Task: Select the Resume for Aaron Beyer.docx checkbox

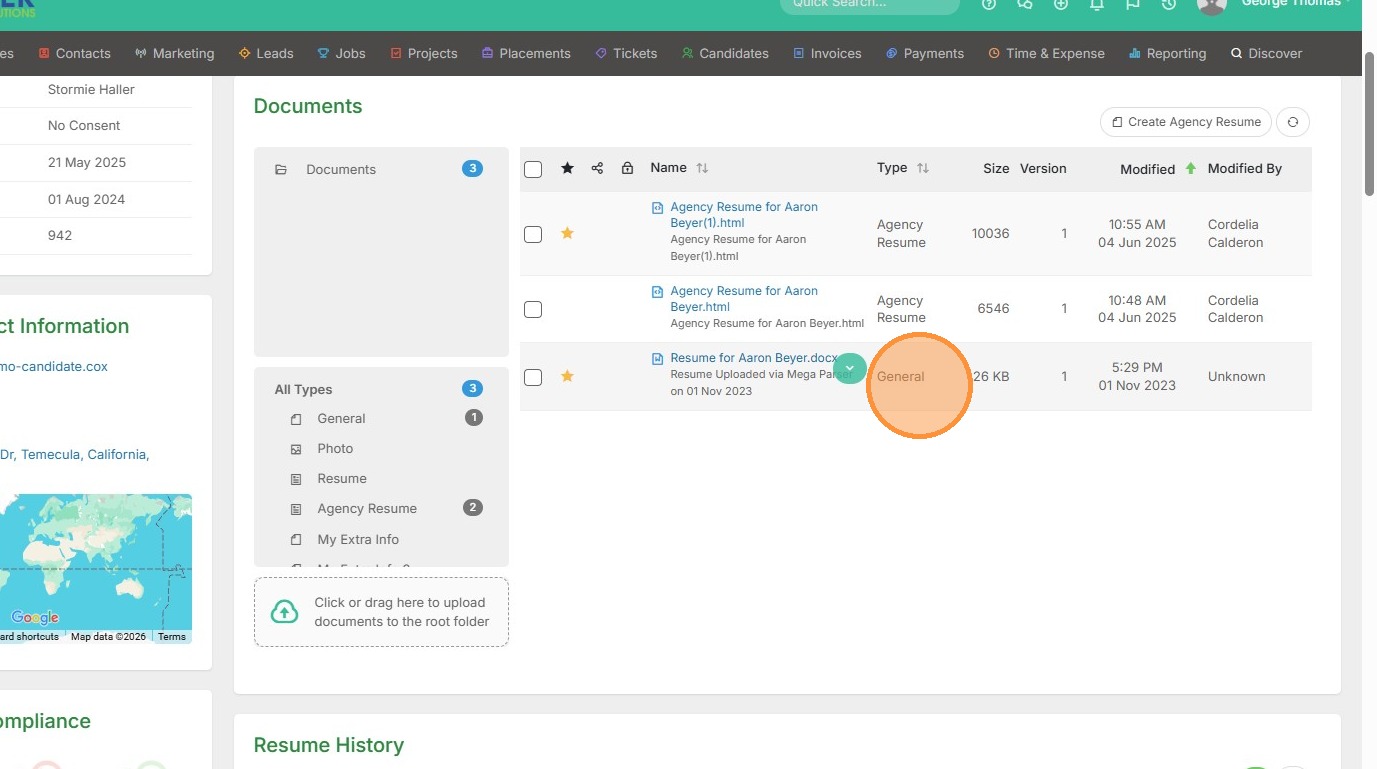Action: [x=533, y=377]
